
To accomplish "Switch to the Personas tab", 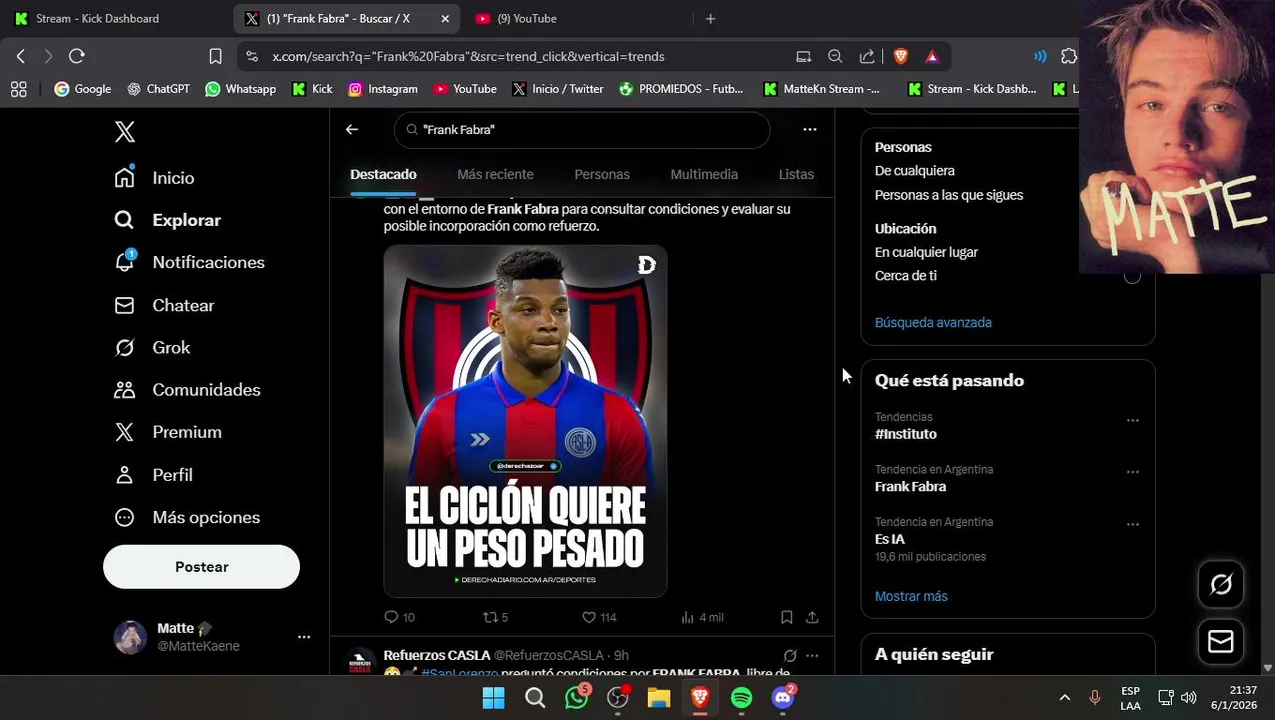I will click(602, 174).
